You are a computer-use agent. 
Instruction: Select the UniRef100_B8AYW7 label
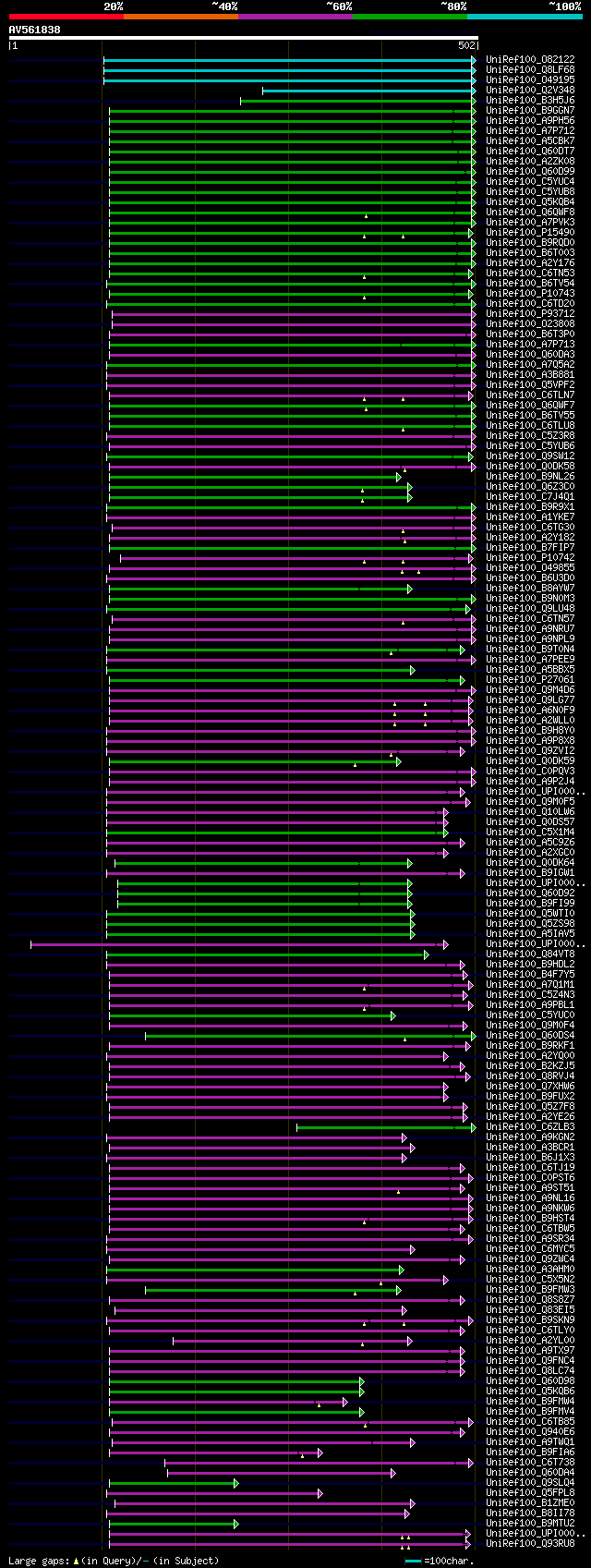(x=530, y=589)
